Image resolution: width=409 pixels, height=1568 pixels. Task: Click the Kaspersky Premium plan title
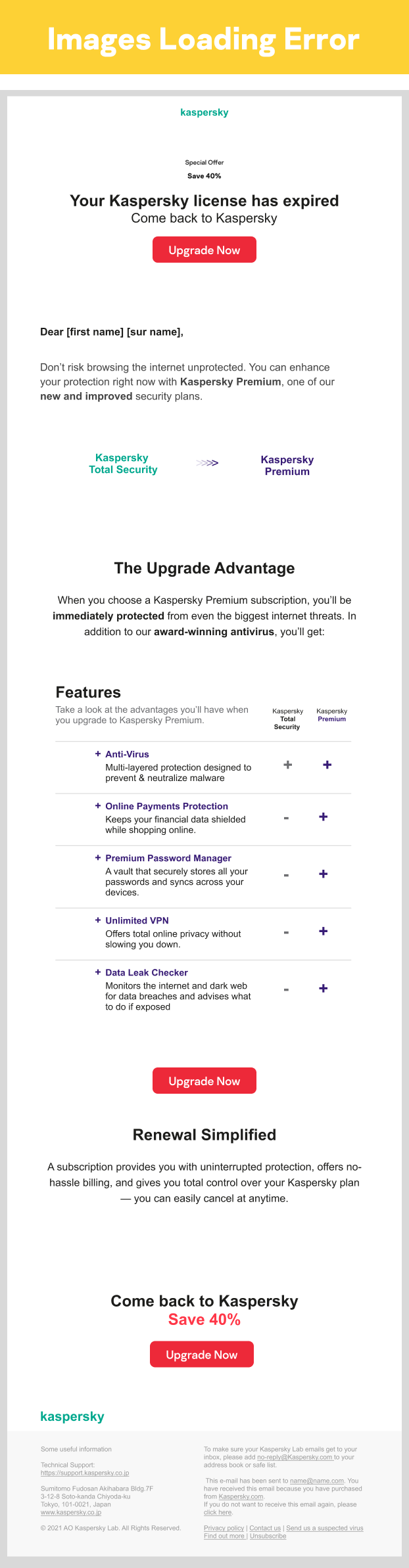tap(287, 466)
